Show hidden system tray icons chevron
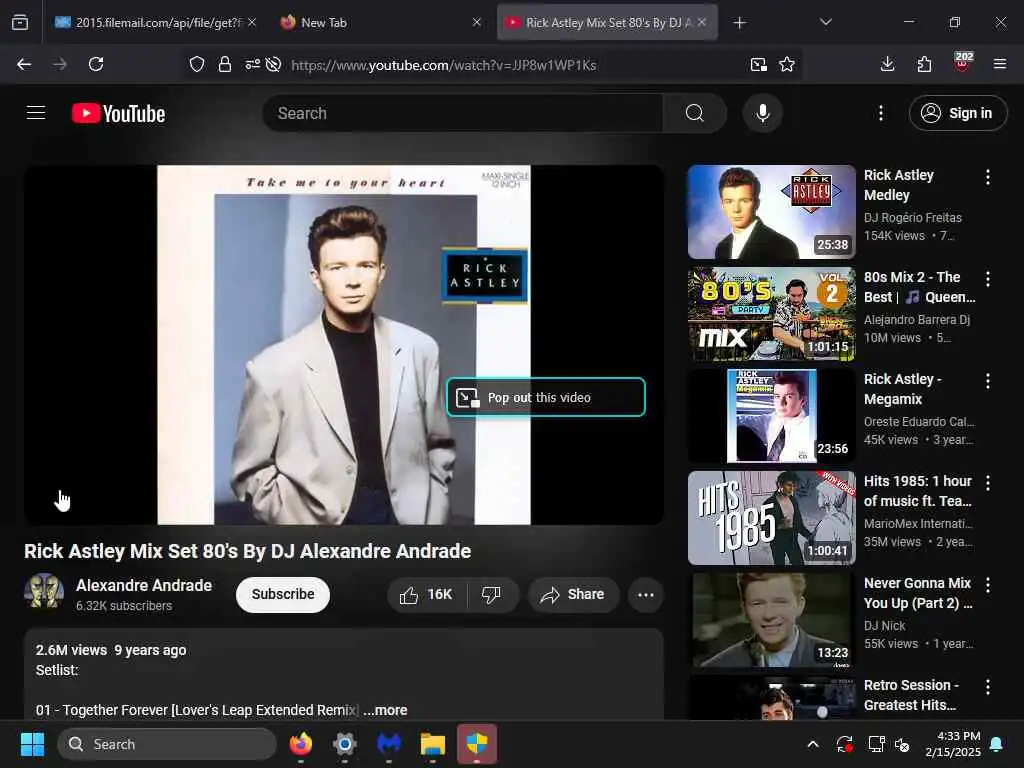 (x=813, y=744)
